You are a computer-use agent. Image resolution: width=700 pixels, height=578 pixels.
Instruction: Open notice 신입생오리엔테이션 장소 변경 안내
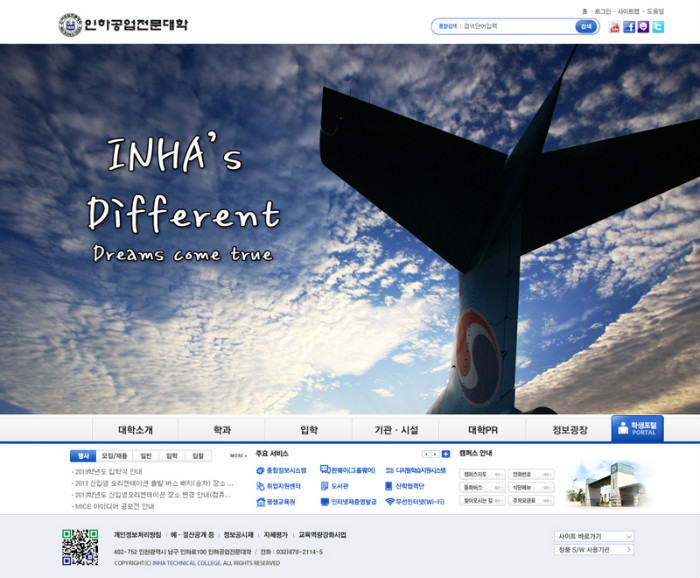pos(153,495)
